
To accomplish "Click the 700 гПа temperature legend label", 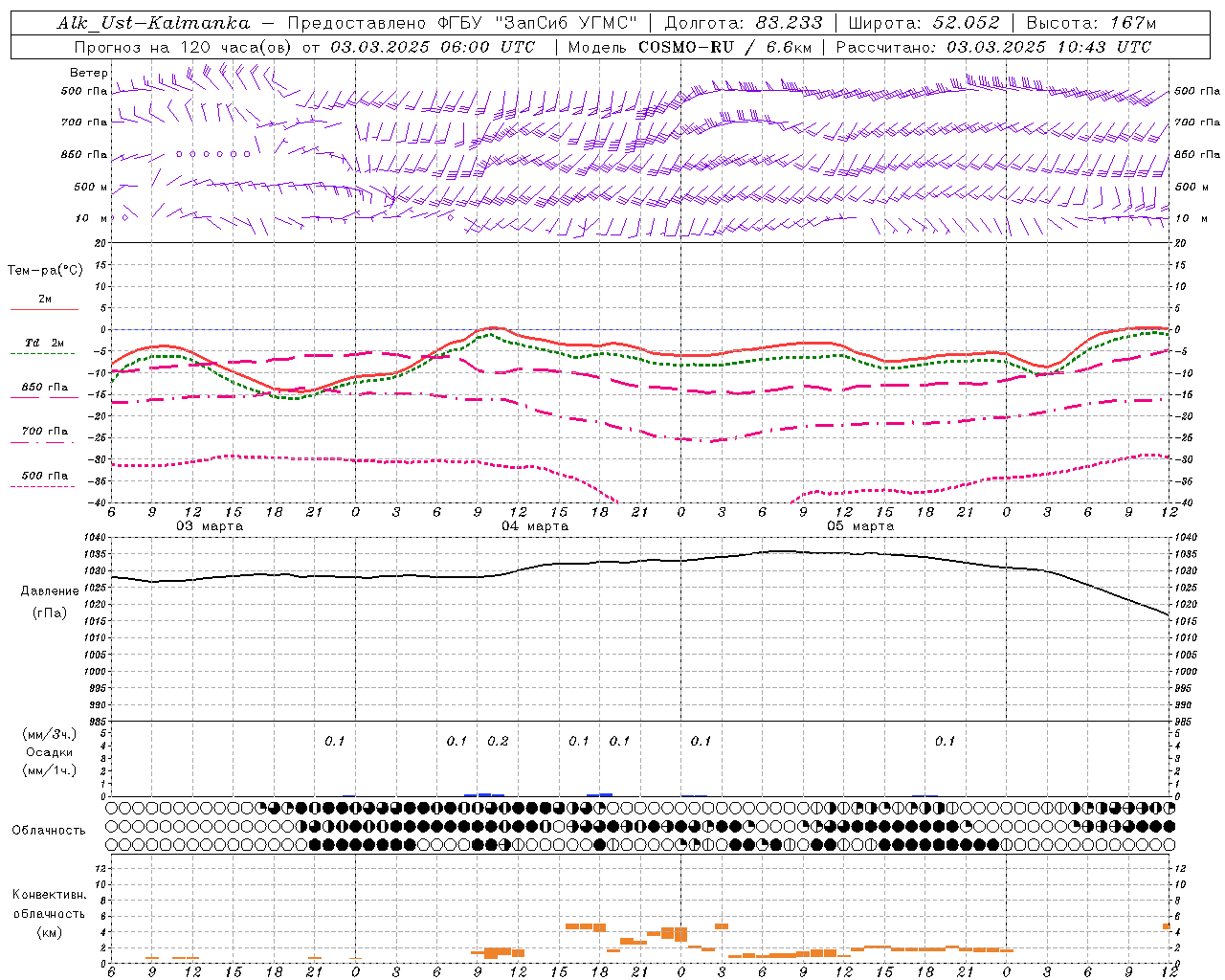I will [x=45, y=431].
